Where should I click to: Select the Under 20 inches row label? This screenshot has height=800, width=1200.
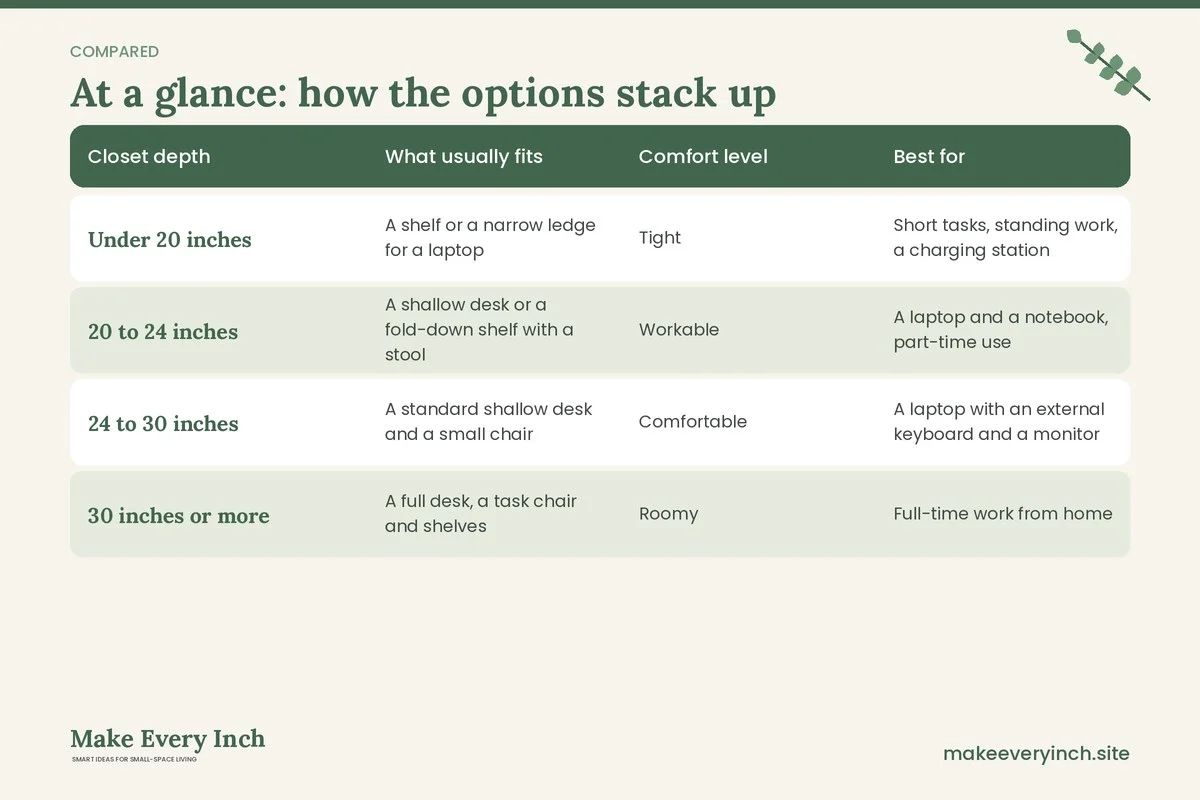coord(170,239)
